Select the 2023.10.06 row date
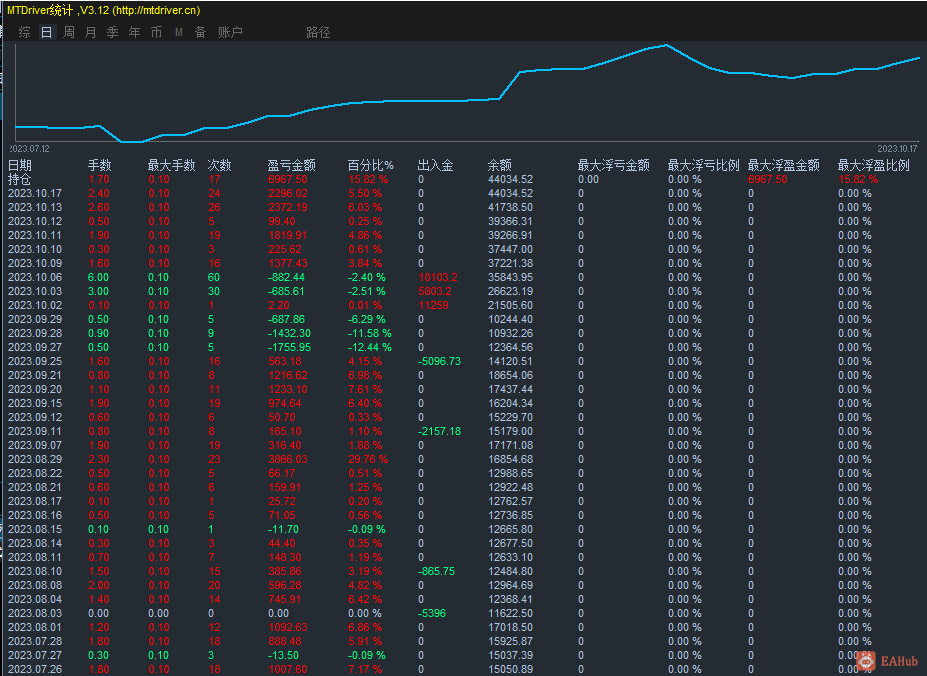Image resolution: width=927 pixels, height=676 pixels. point(35,277)
